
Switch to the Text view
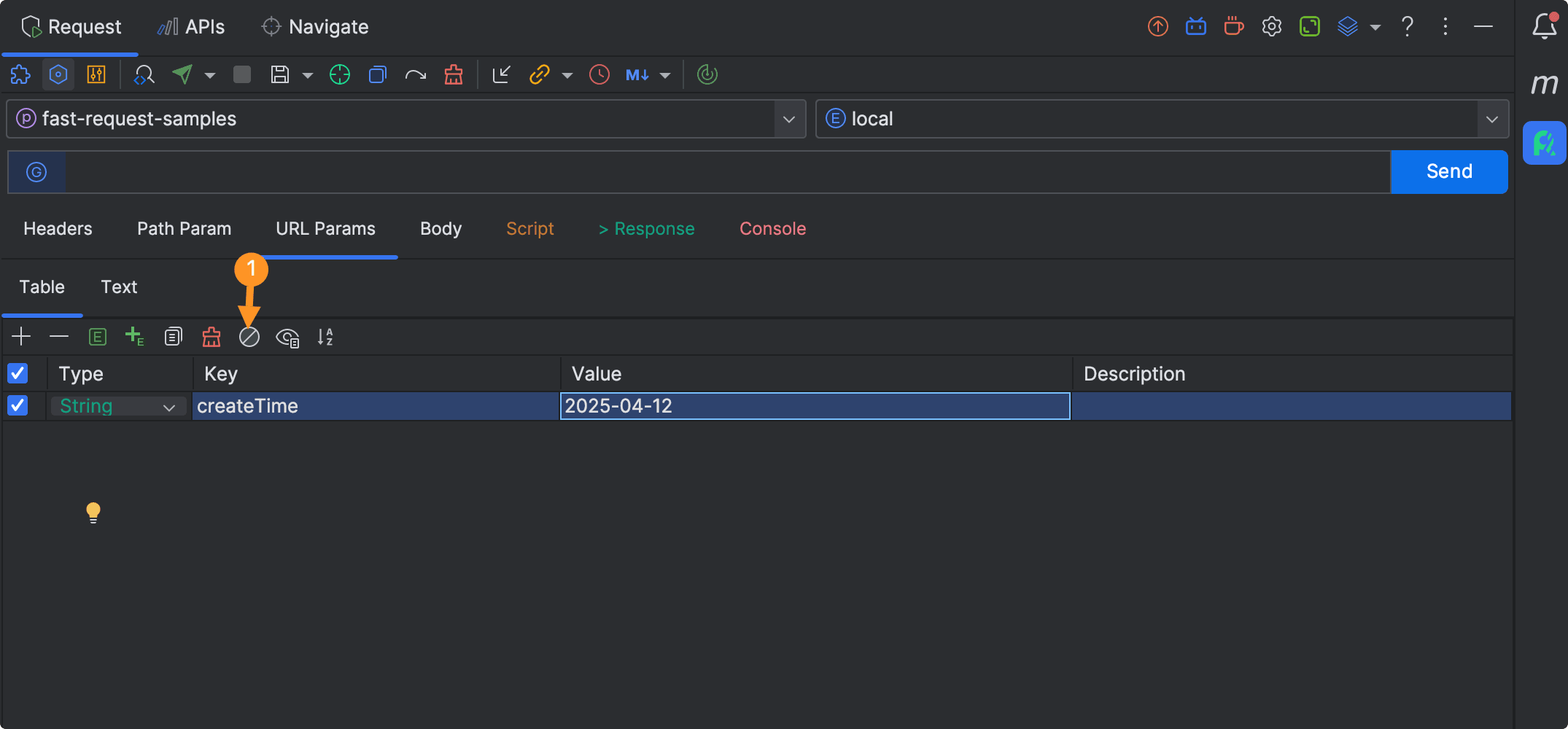119,287
